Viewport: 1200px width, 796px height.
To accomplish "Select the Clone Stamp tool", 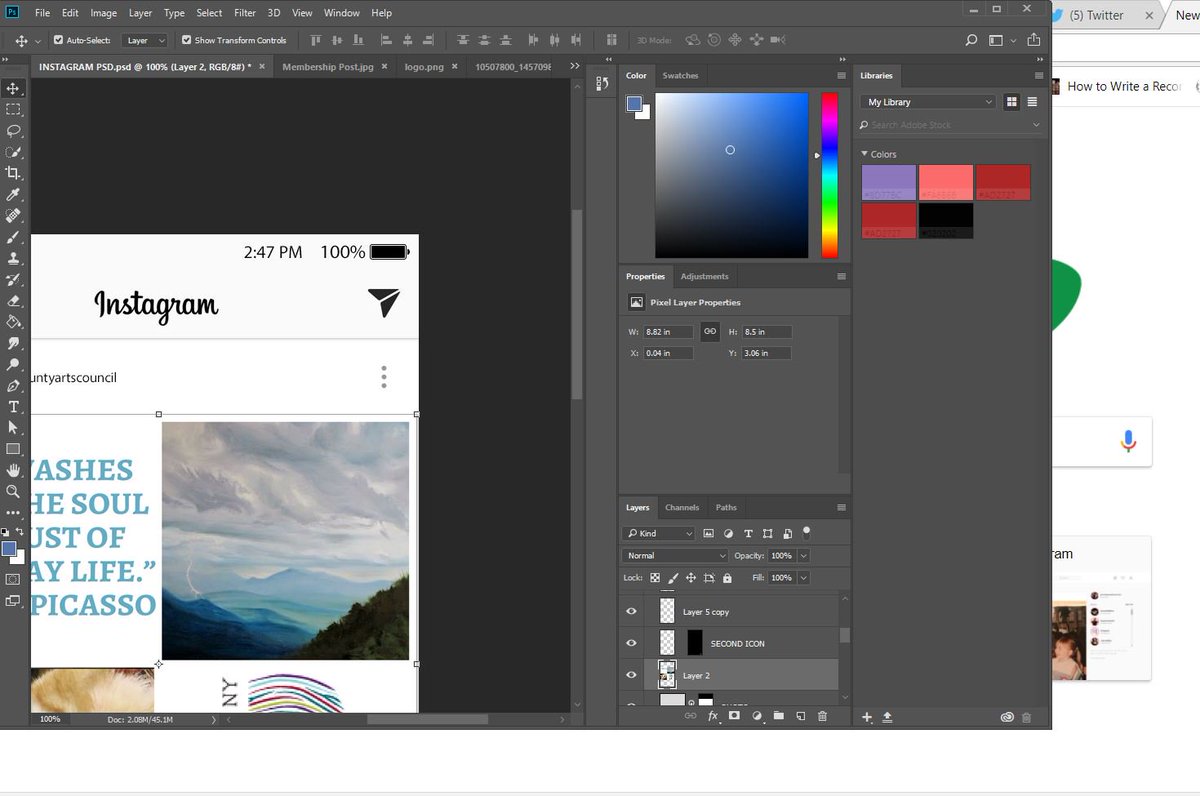I will (x=14, y=258).
